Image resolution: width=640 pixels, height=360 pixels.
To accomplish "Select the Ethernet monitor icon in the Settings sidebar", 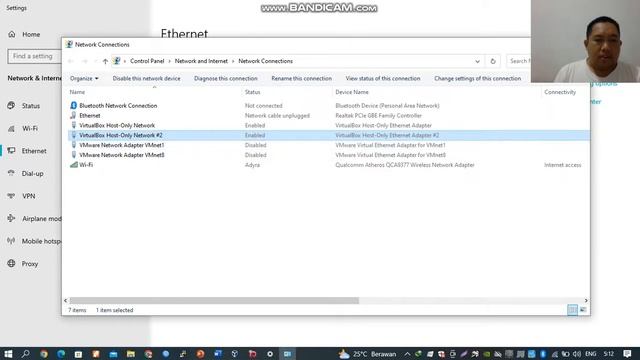I will point(11,151).
